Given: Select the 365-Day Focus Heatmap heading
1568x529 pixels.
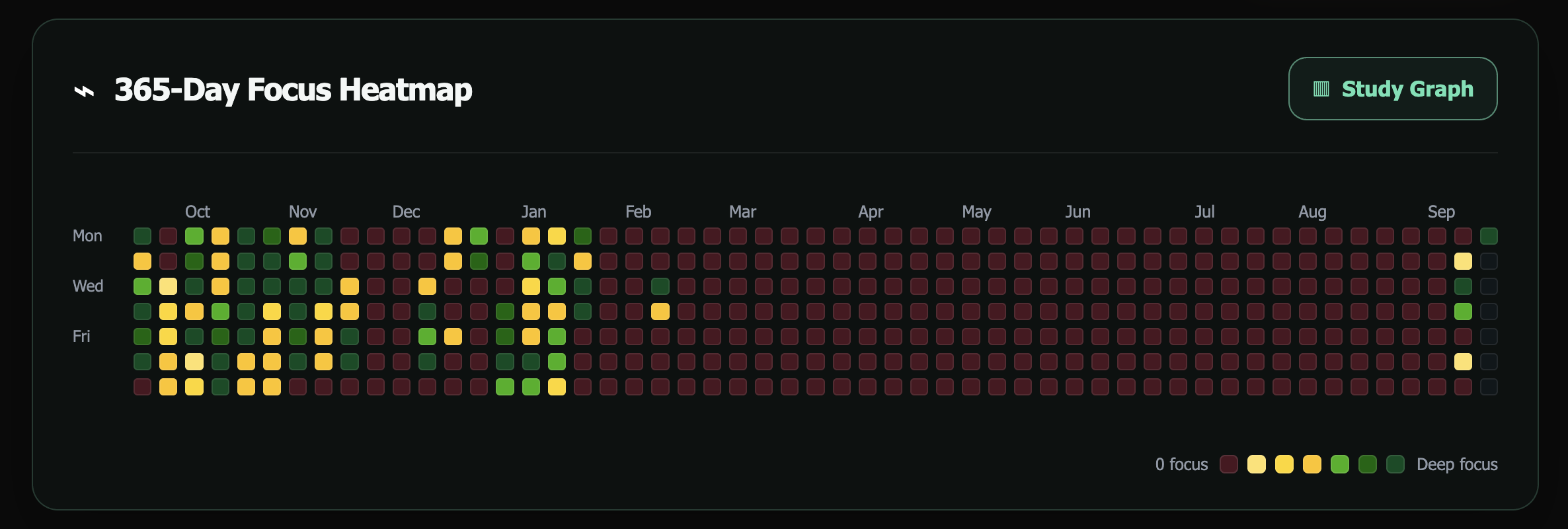Looking at the screenshot, I should (x=294, y=90).
